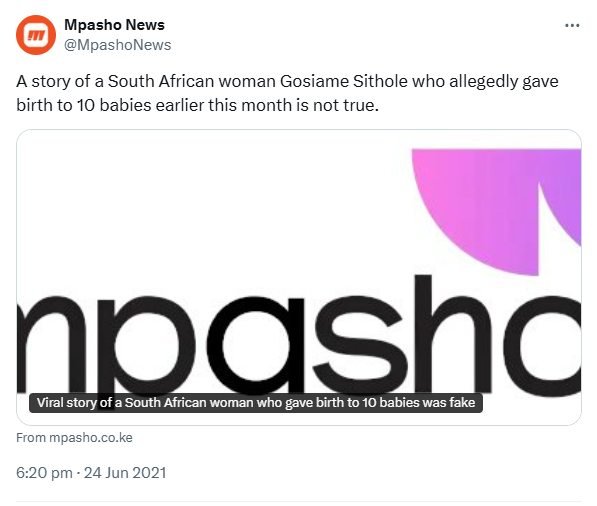Click the tweet text mentioning Gosiame Sithole
The image size is (597, 506).
pos(287,93)
